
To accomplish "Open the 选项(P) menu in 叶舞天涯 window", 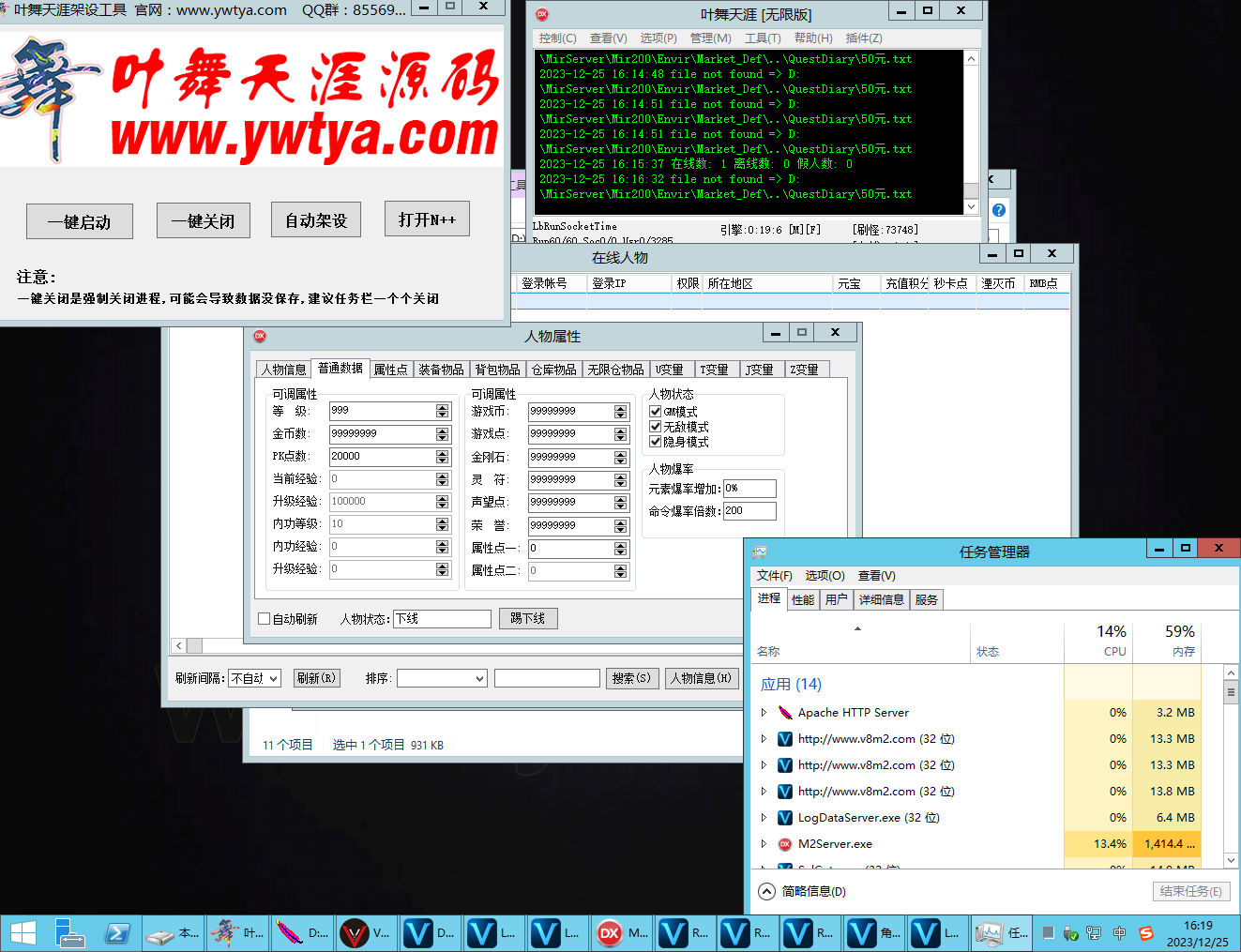I will [658, 38].
